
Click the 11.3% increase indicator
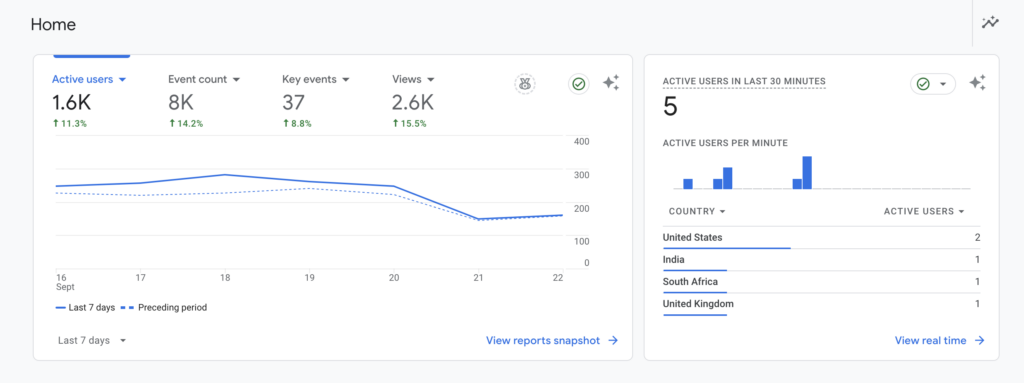(69, 124)
